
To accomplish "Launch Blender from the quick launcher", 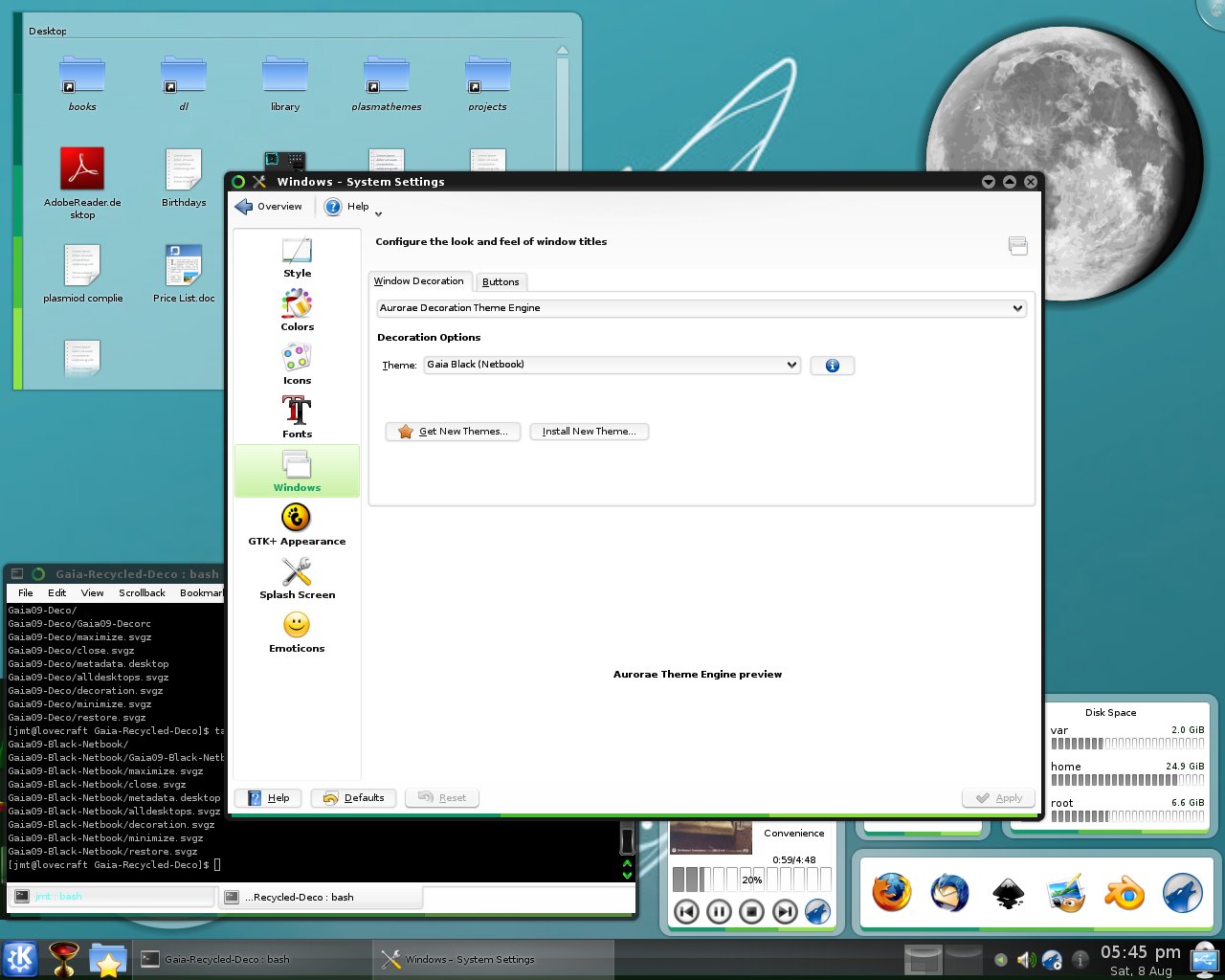I will pyautogui.click(x=1125, y=894).
